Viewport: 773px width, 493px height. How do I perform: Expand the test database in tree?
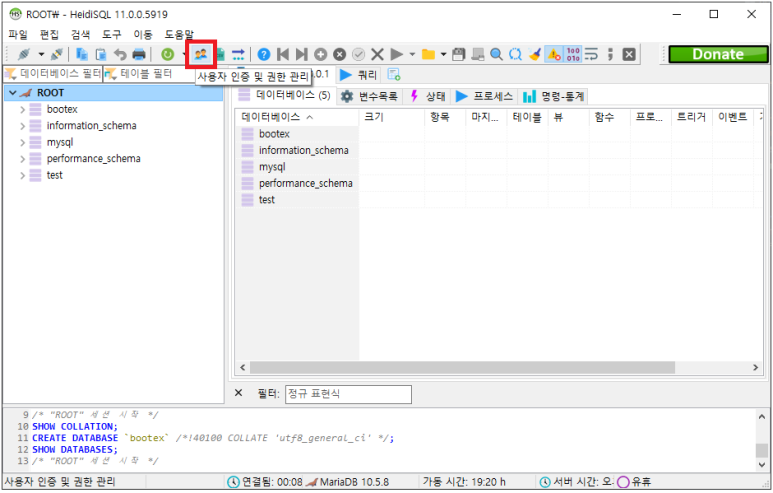coord(22,176)
